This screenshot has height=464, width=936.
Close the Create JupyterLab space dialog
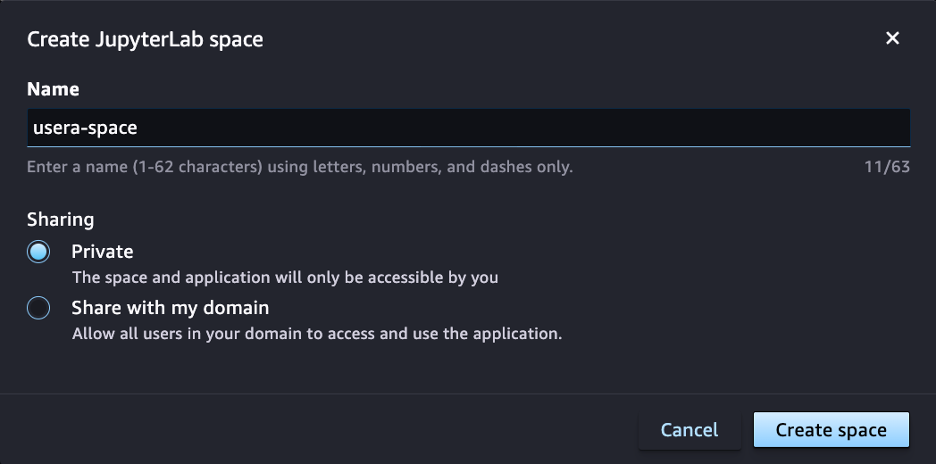coord(892,39)
